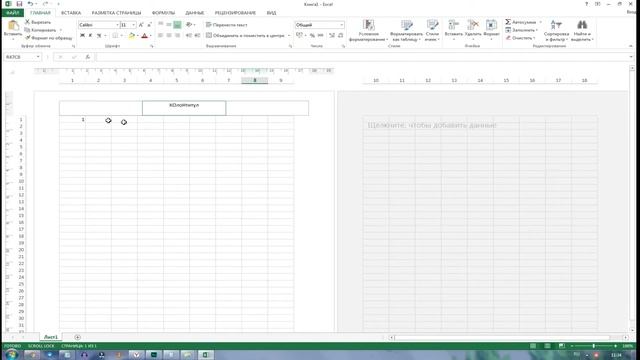This screenshot has width=640, height=360.
Task: Save the workbook from the Quick Access Toolbar
Action: pyautogui.click(x=19, y=4)
